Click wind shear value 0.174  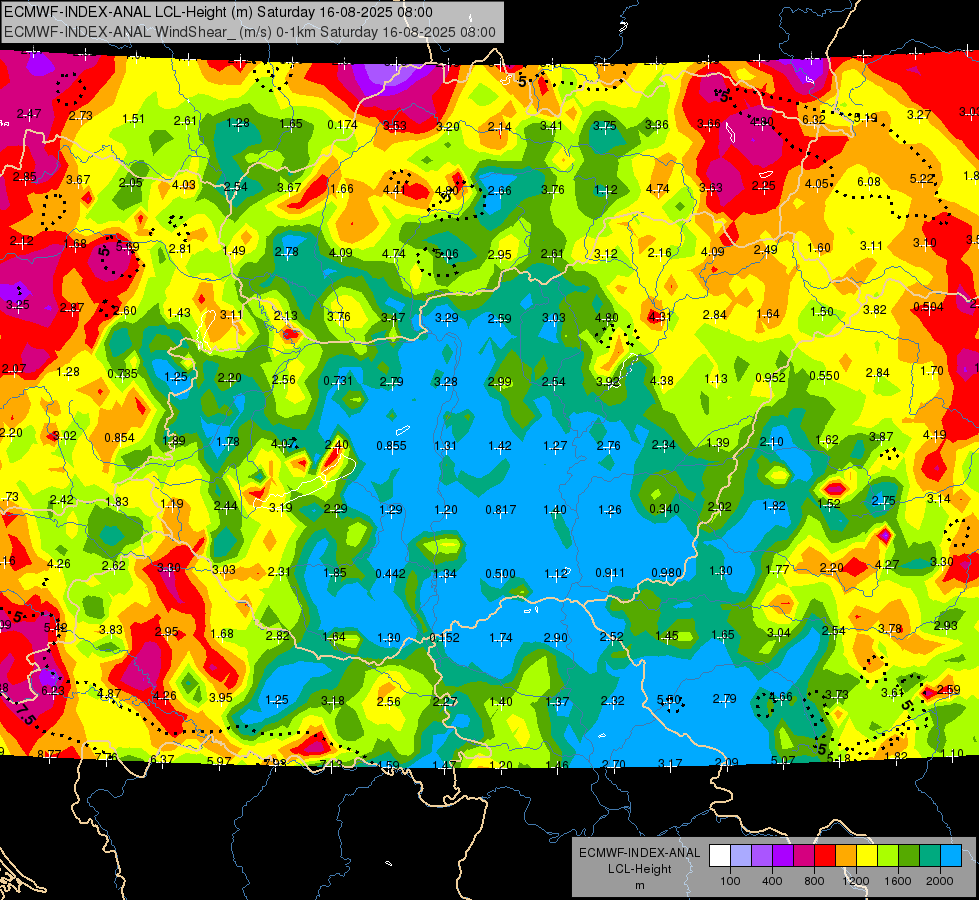(x=342, y=125)
